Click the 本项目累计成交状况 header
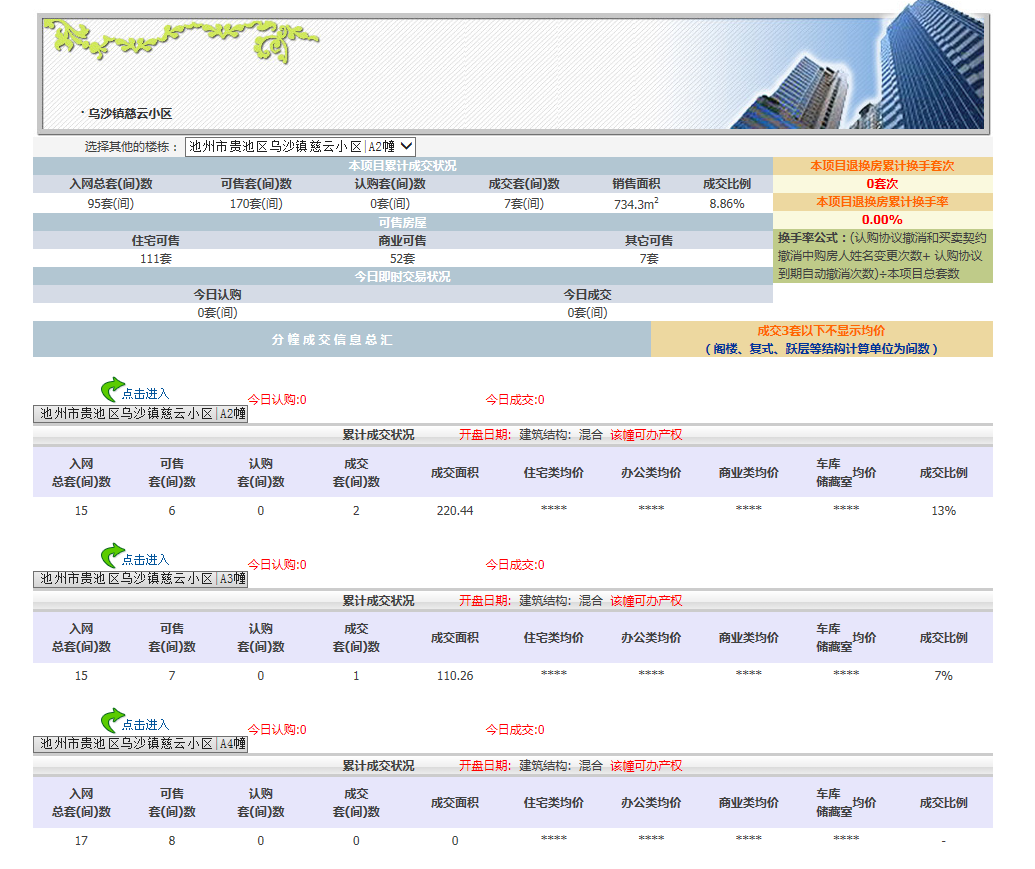 [x=403, y=166]
